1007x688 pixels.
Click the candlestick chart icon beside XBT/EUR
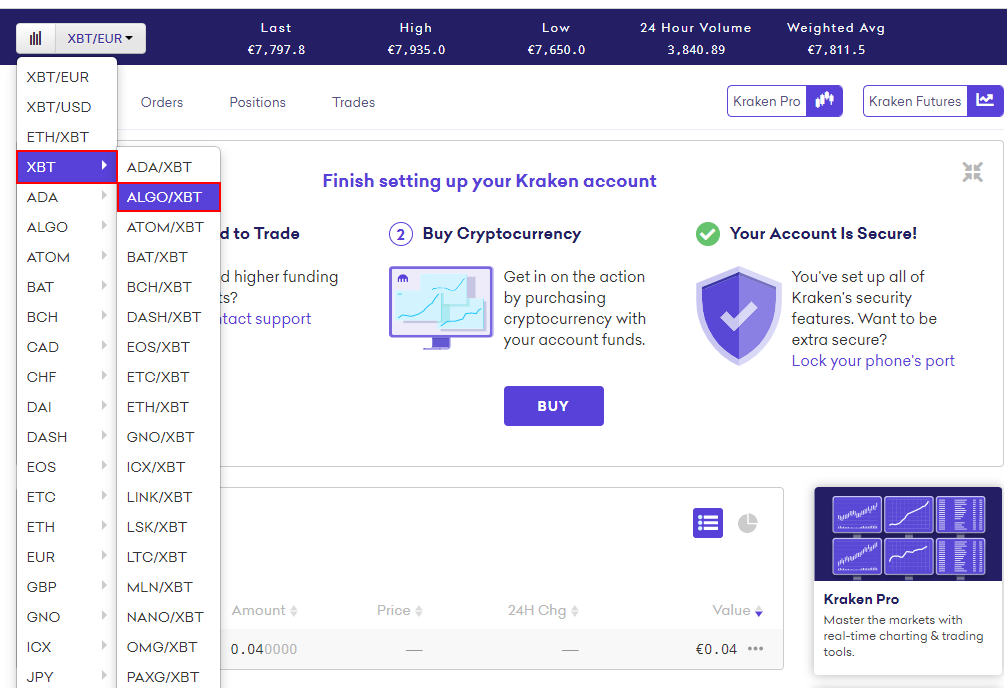36,39
